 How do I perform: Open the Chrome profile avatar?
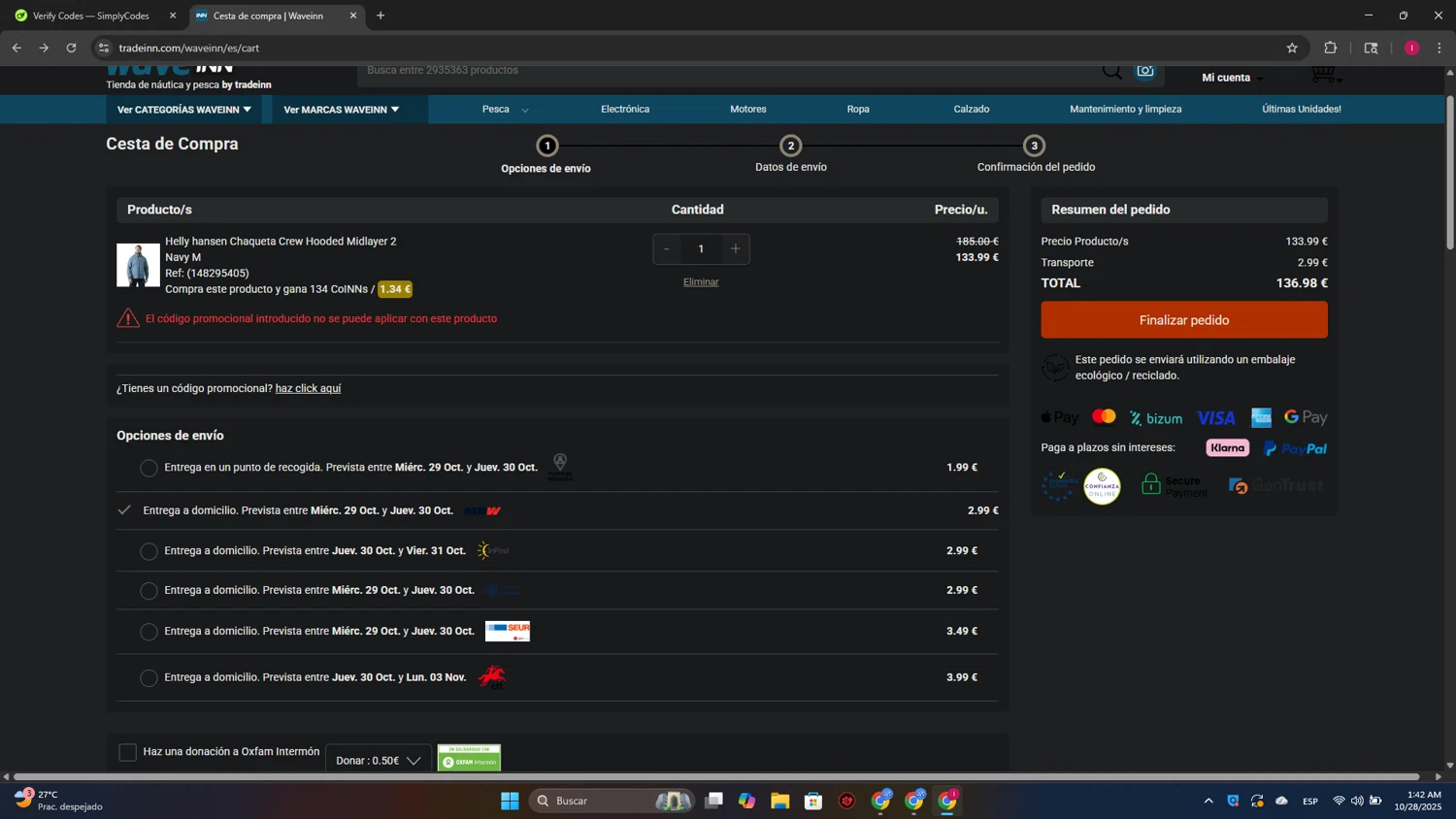[x=1411, y=48]
